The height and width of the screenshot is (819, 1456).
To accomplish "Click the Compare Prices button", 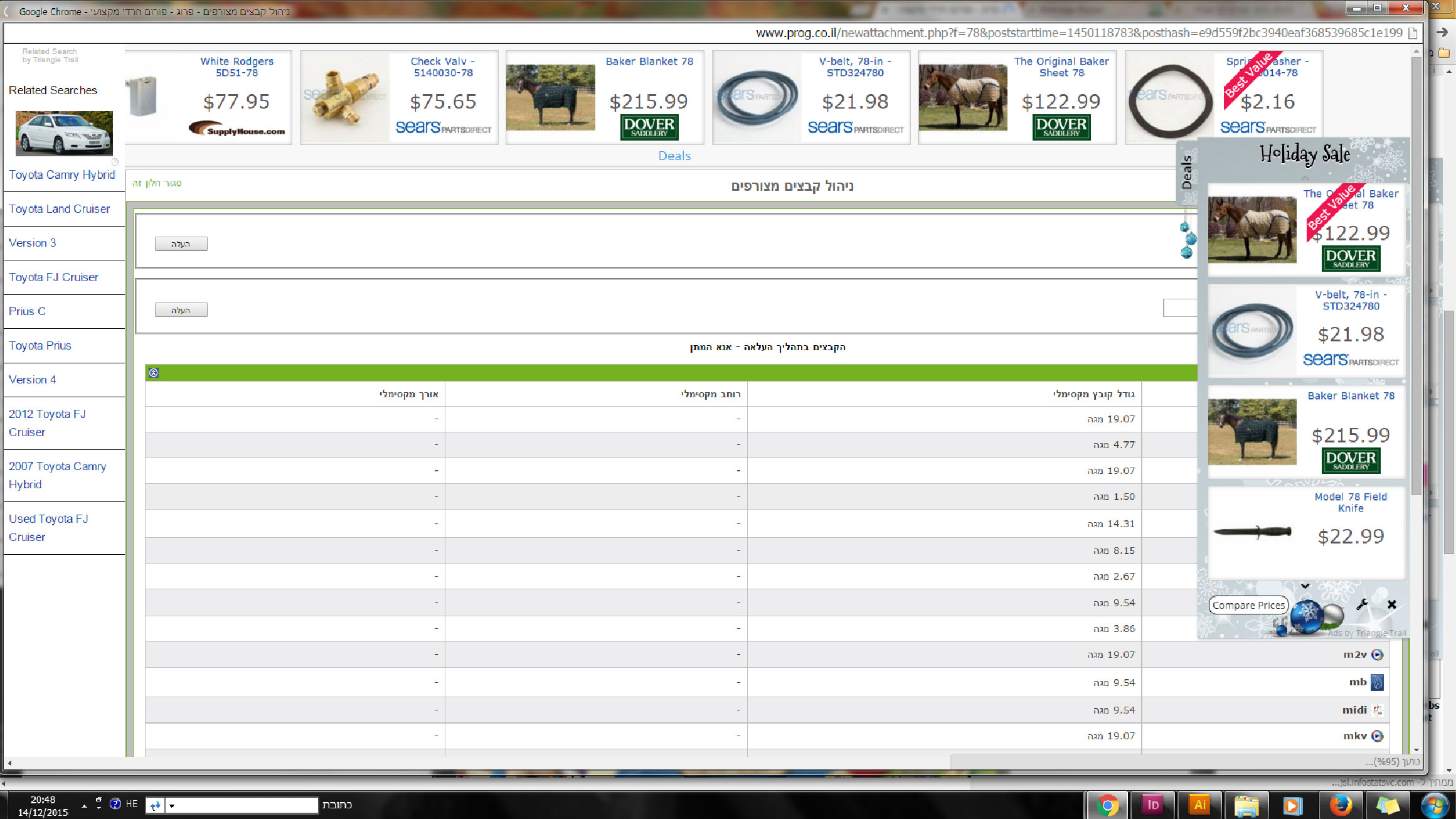I will (x=1248, y=605).
